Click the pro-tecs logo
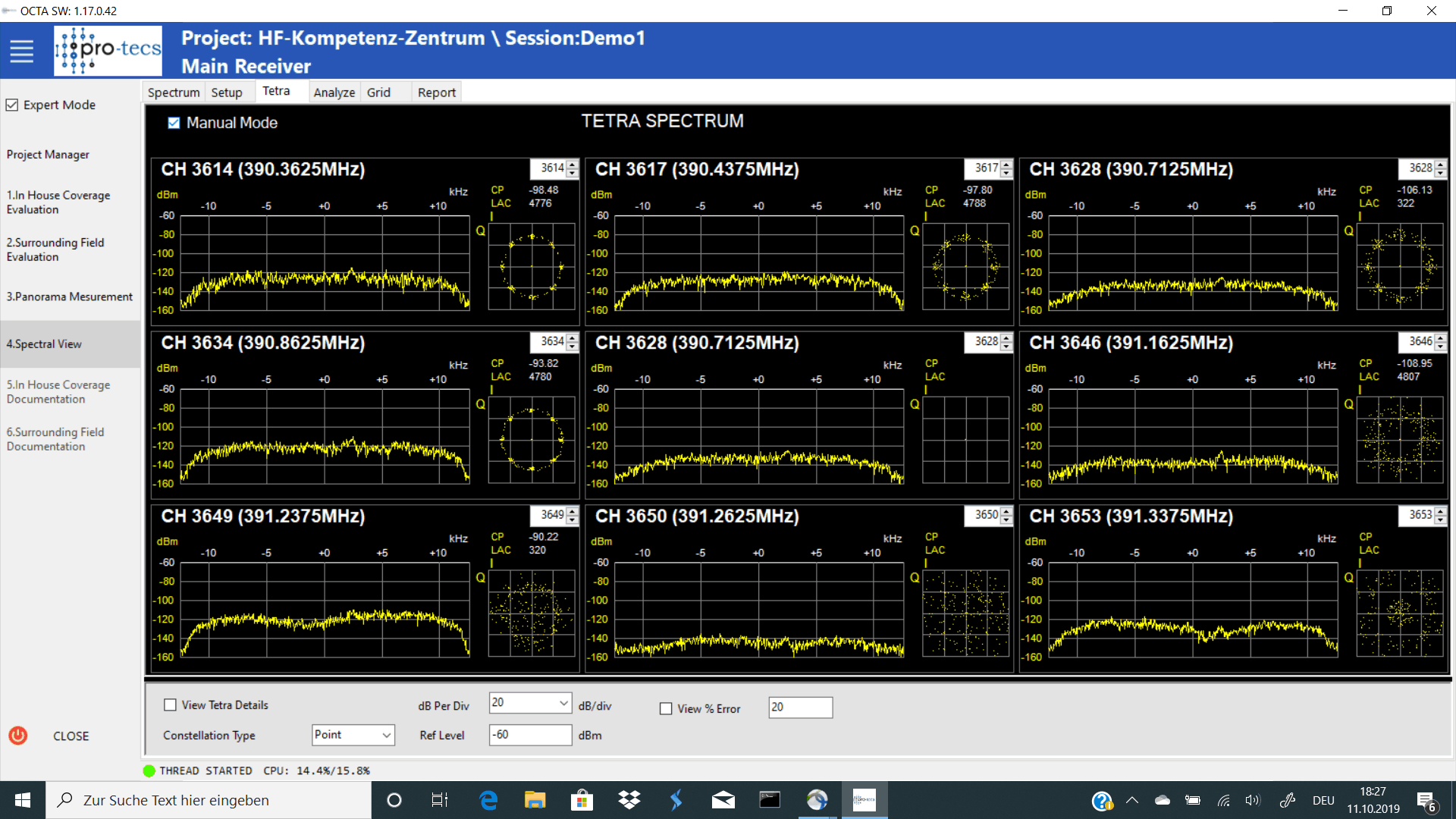This screenshot has width=1456, height=819. [x=108, y=51]
